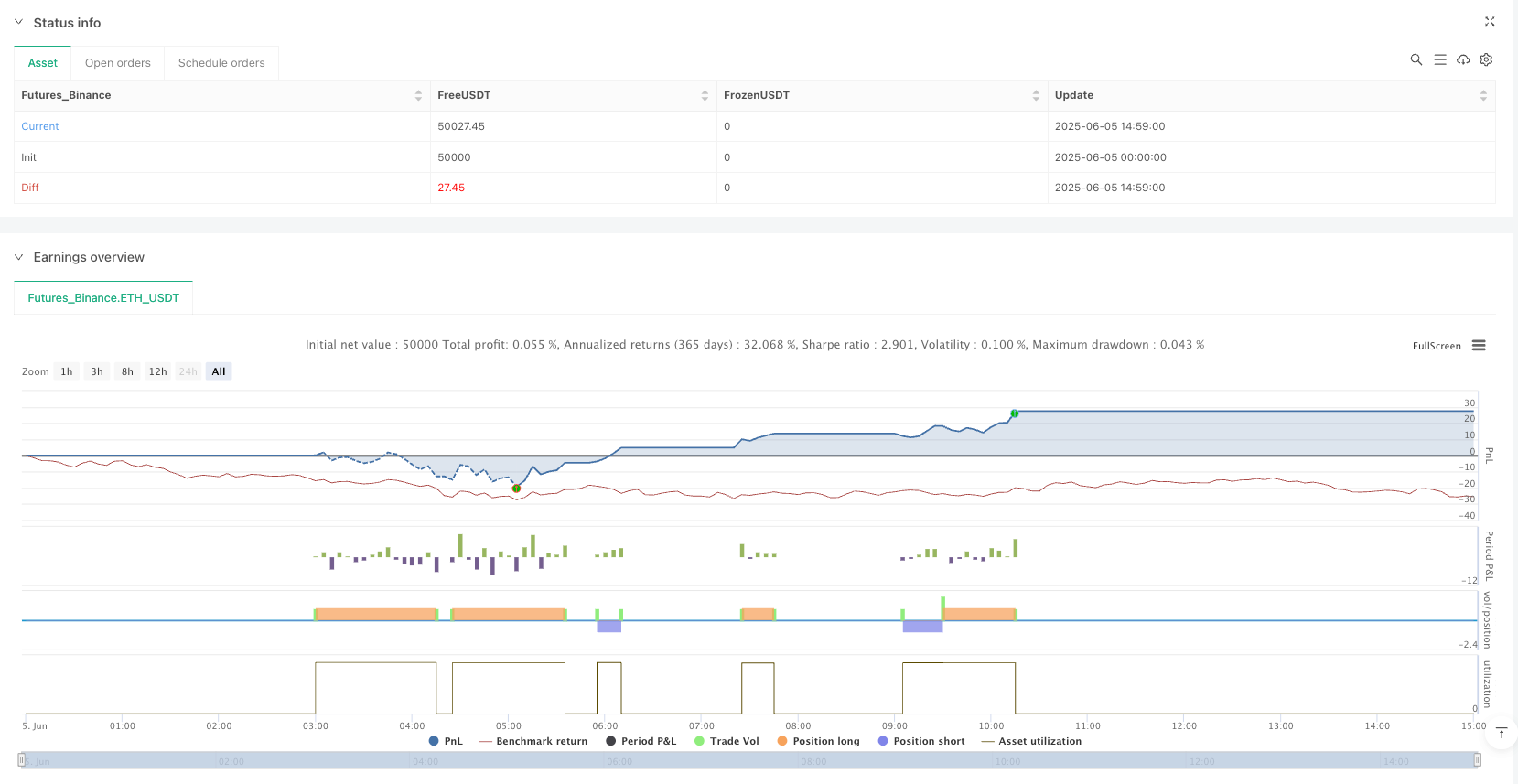The image size is (1518, 784).
Task: Click the cloud download icon
Action: [x=1463, y=59]
